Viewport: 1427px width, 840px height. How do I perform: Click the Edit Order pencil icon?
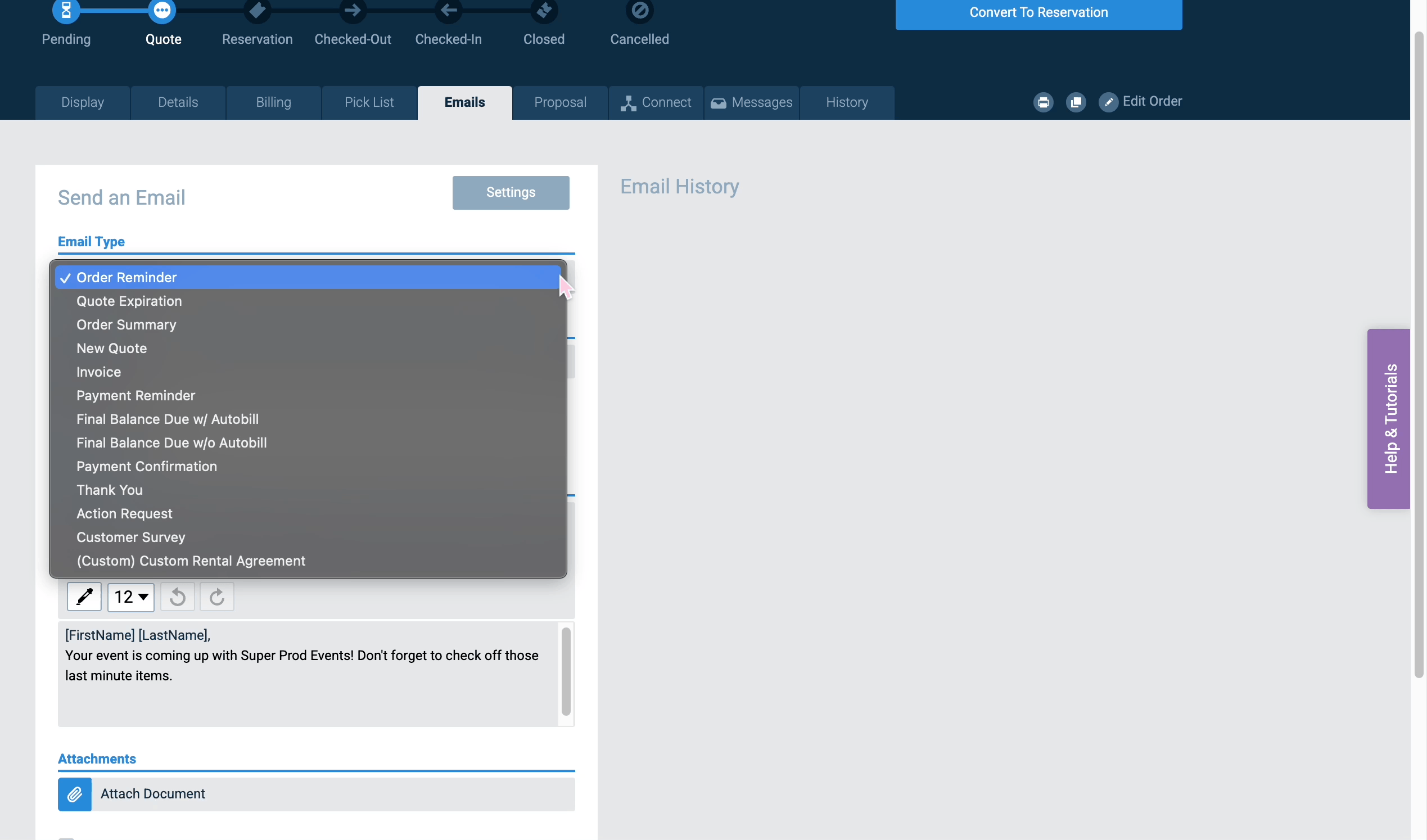pyautogui.click(x=1109, y=102)
